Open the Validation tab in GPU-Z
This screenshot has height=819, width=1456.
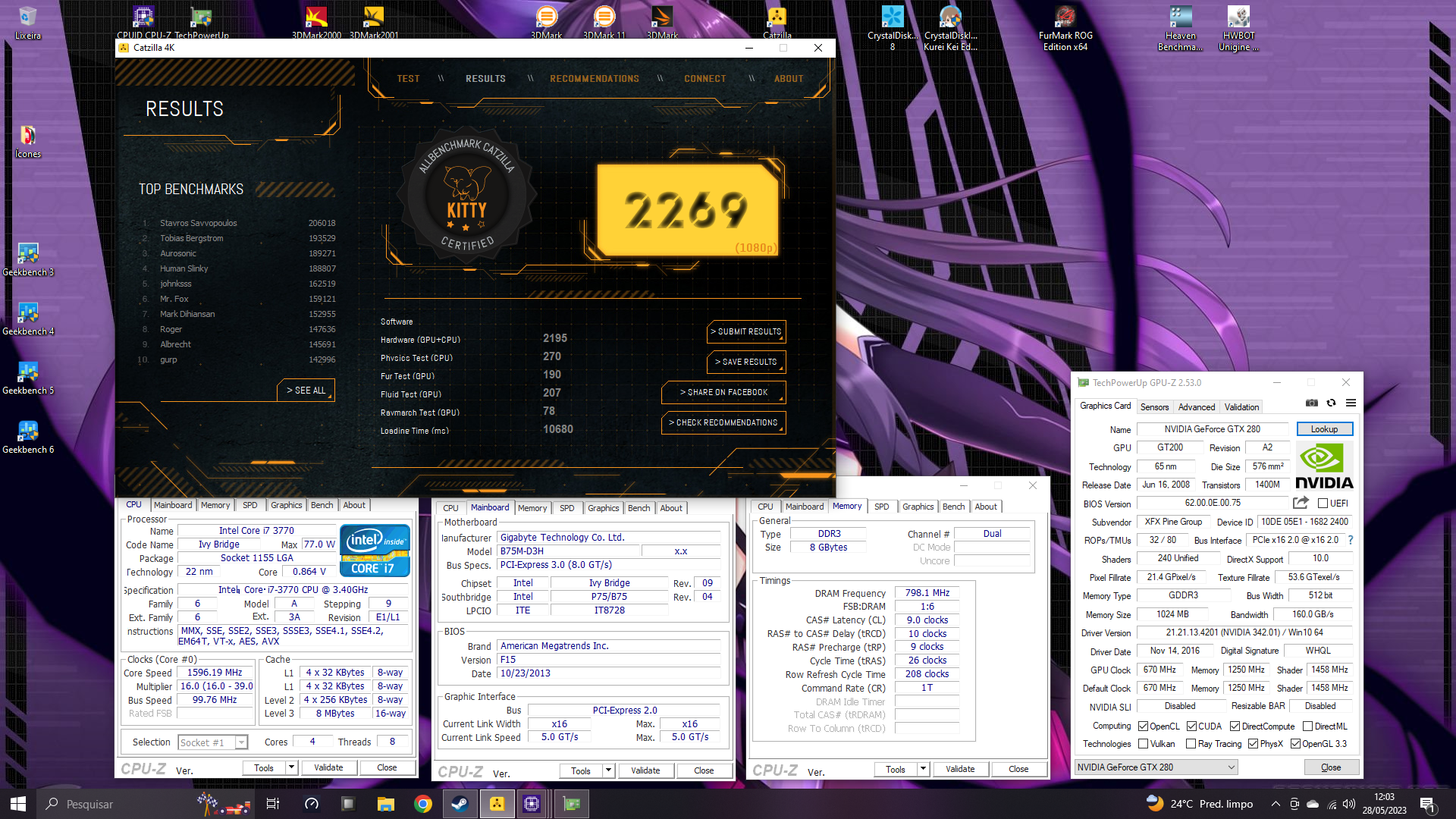pyautogui.click(x=1241, y=407)
